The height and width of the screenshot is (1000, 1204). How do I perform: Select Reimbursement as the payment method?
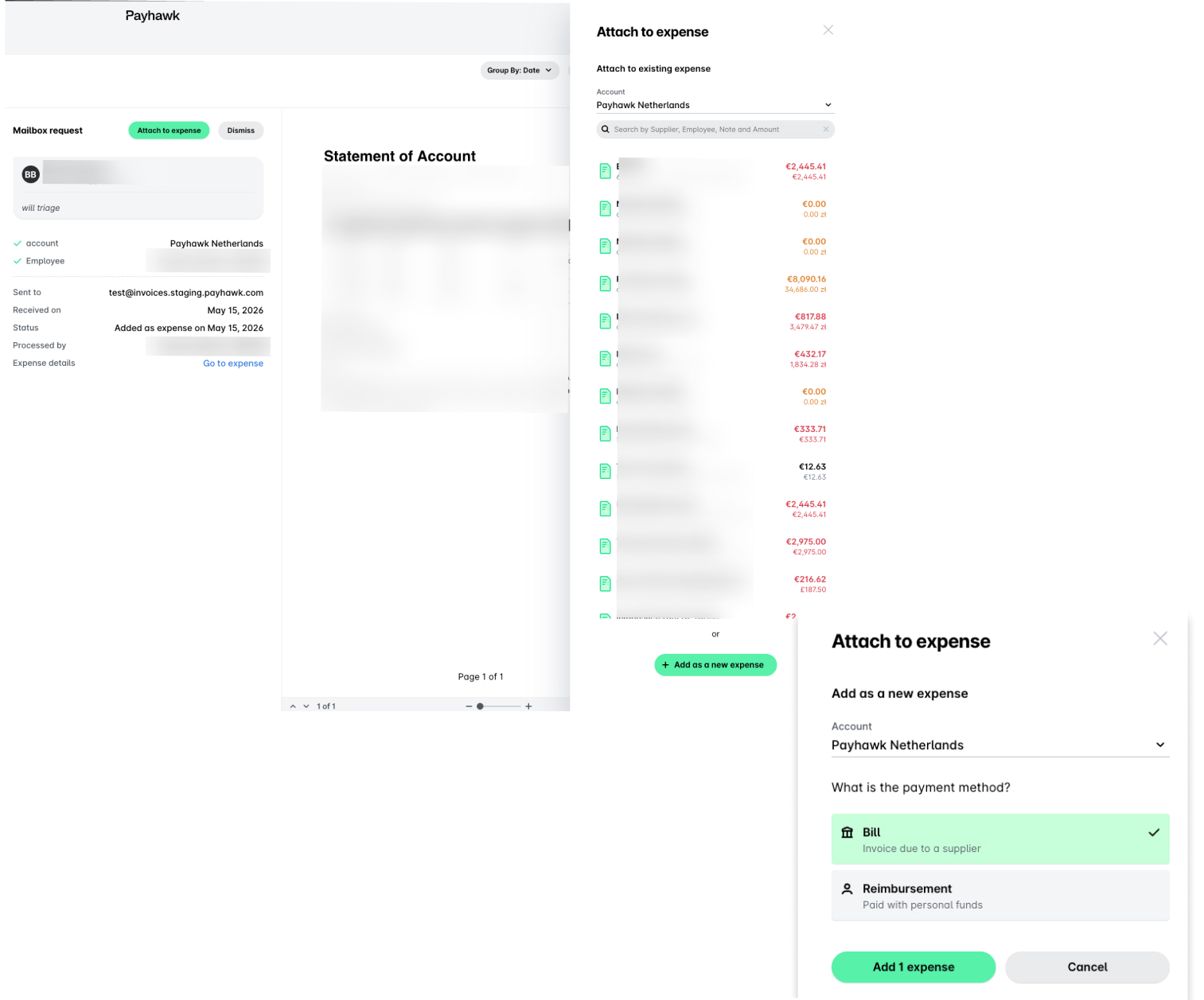(1000, 896)
